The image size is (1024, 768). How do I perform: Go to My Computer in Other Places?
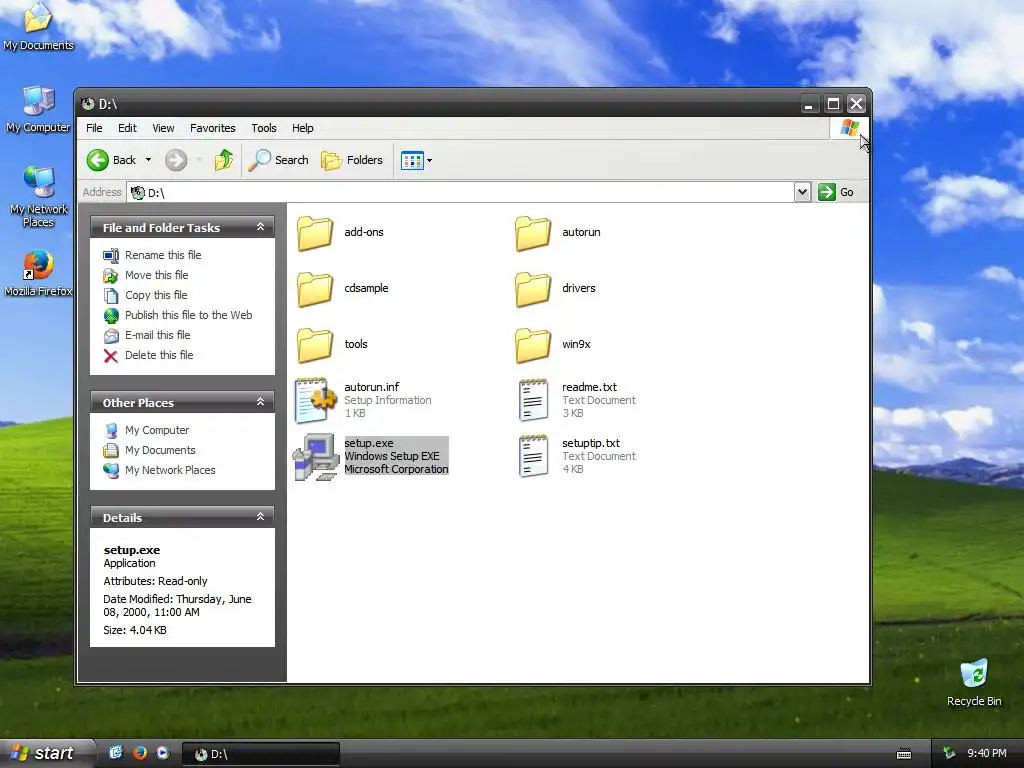click(x=157, y=430)
